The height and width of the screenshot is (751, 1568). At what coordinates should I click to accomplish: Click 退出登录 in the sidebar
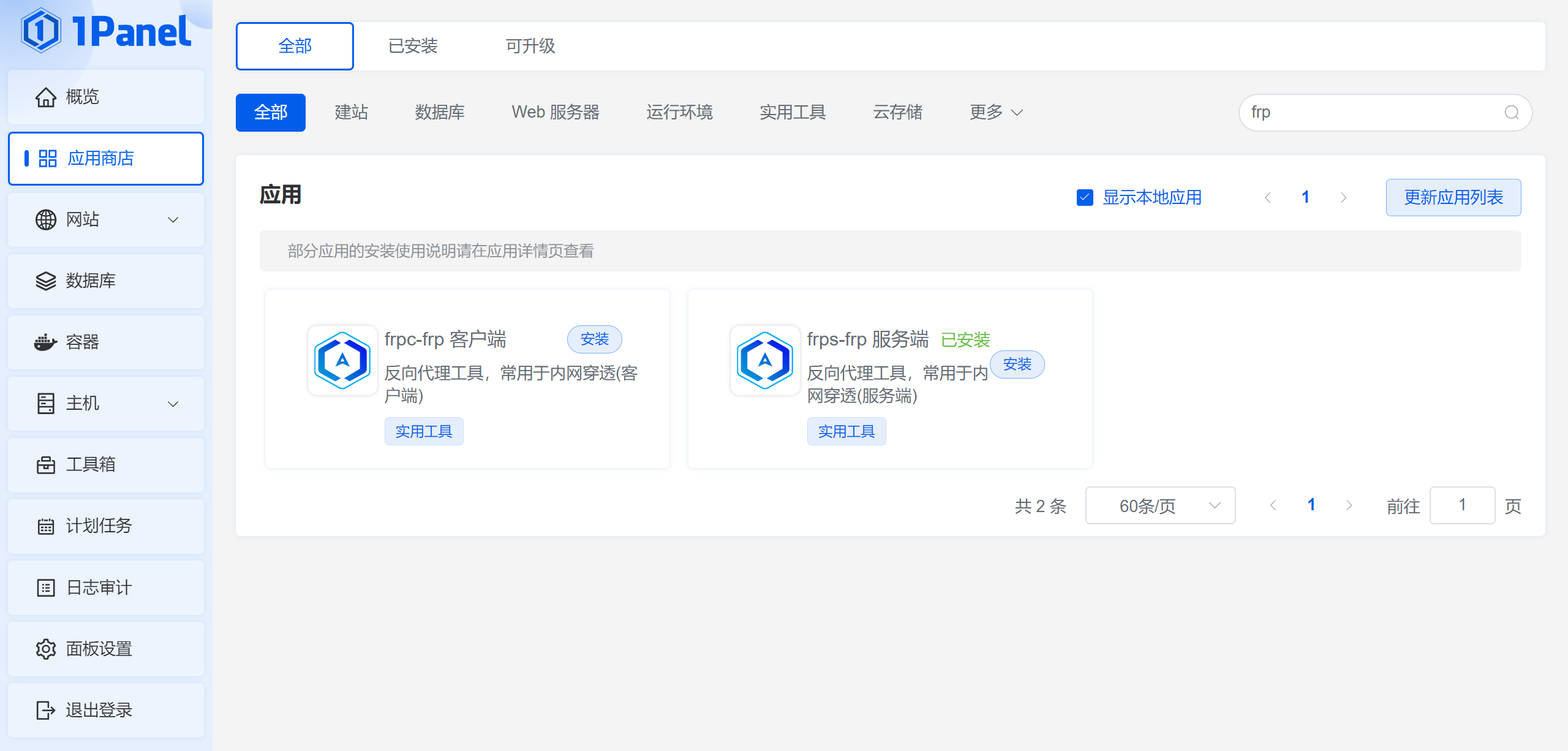pos(106,710)
